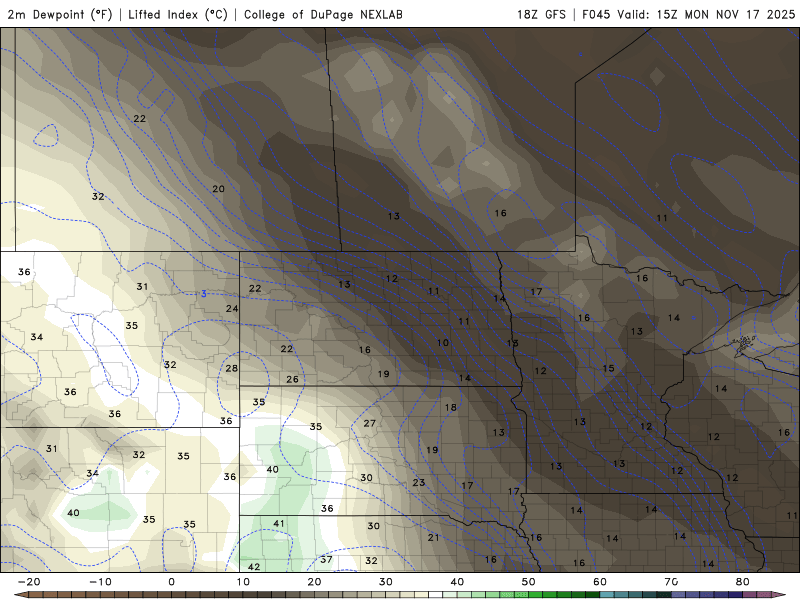Click the "0" label on the color scale
800x600 pixels.
tap(171, 582)
